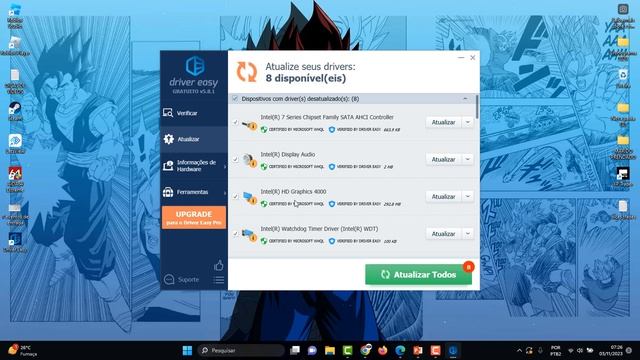
Task: Uncheck the Watchdog Timer Driver checkbox
Action: (x=235, y=234)
